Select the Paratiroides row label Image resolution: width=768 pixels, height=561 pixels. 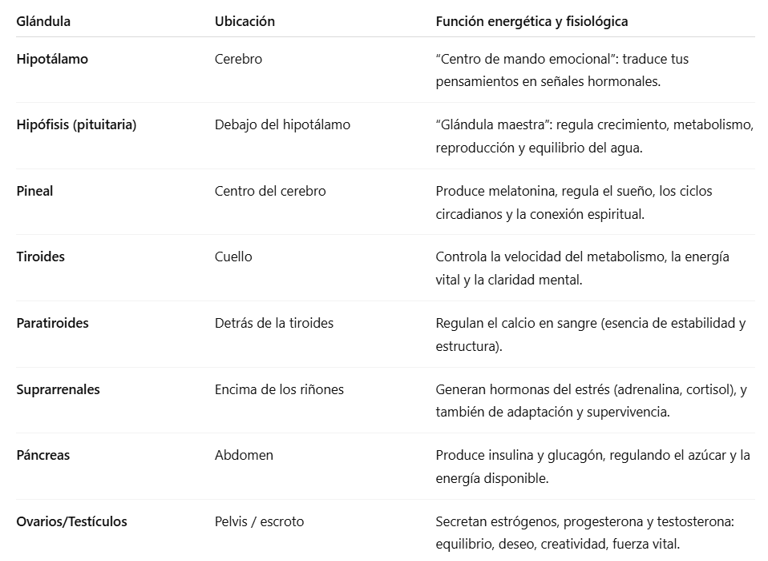coord(52,323)
